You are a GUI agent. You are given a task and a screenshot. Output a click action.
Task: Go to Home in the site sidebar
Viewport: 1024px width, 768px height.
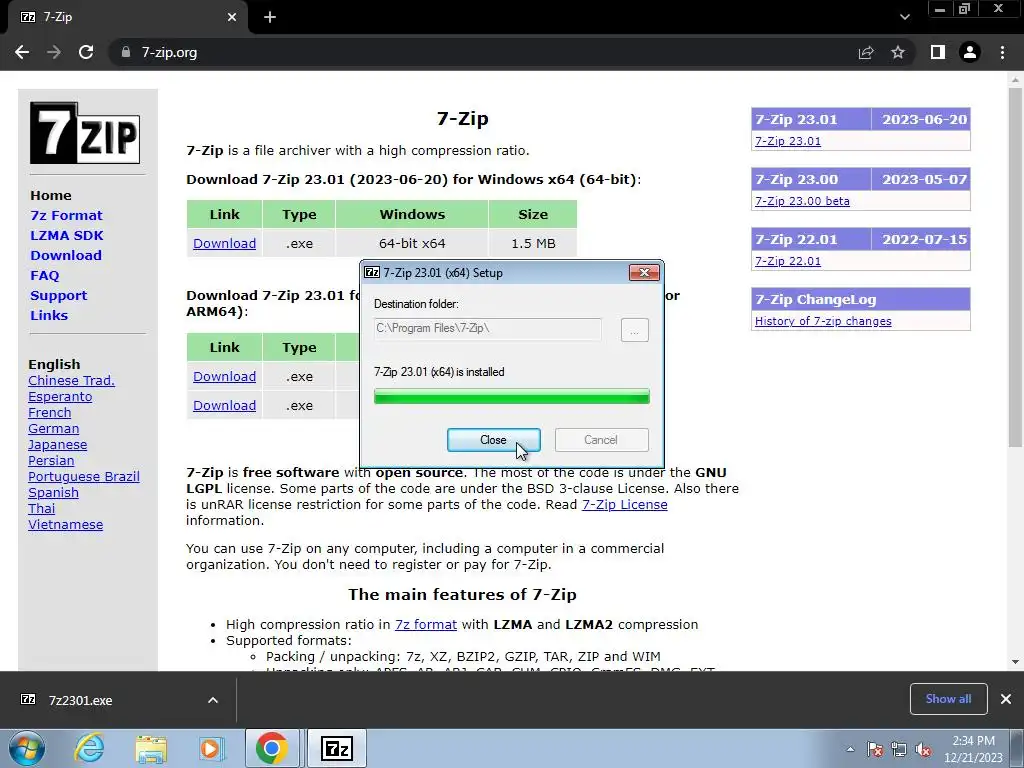point(51,195)
